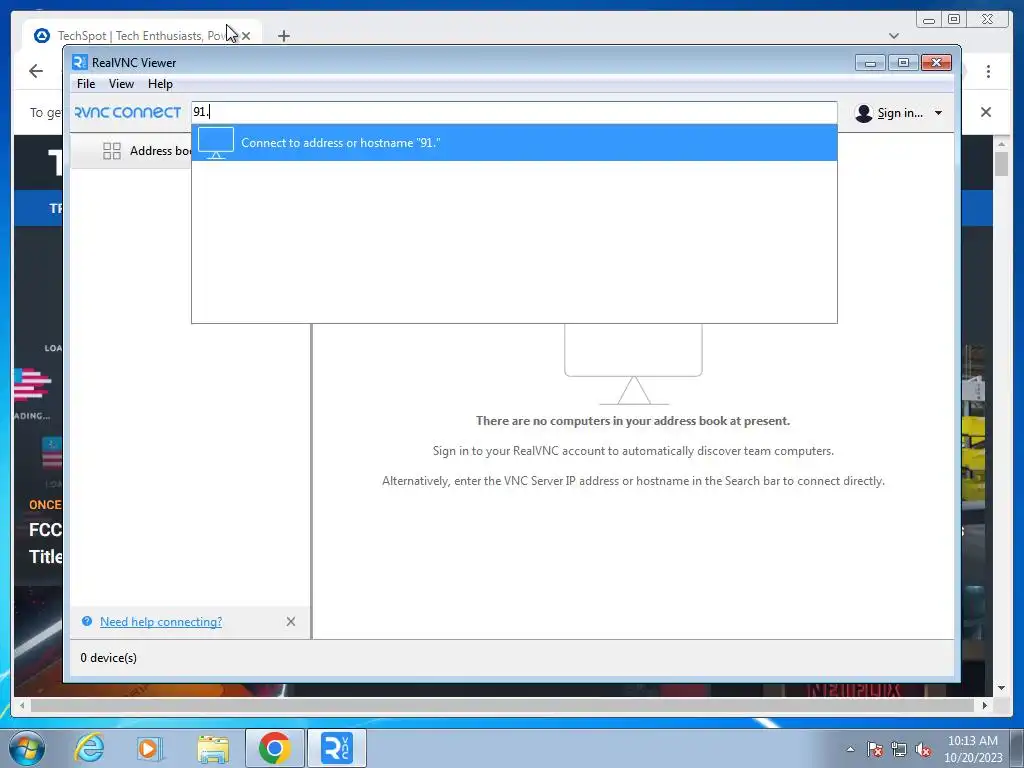
Task: Open the View menu in RealVNC Viewer
Action: 121,84
